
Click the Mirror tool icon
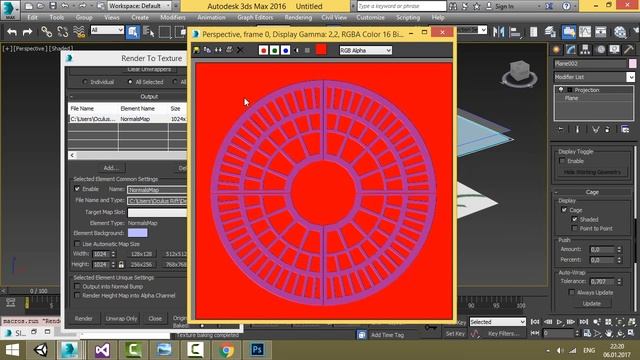pyautogui.click(x=498, y=32)
